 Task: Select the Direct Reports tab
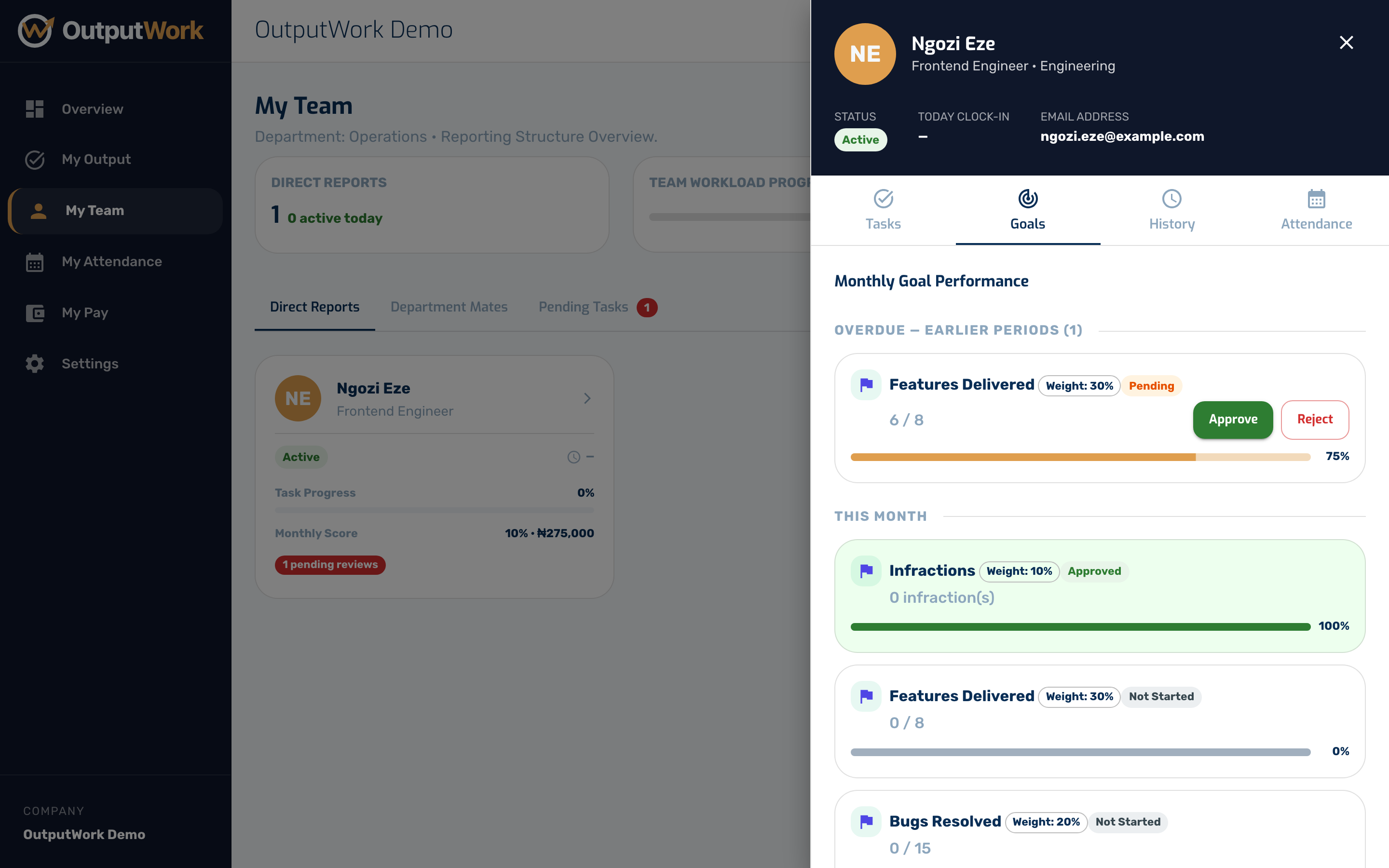click(x=314, y=307)
